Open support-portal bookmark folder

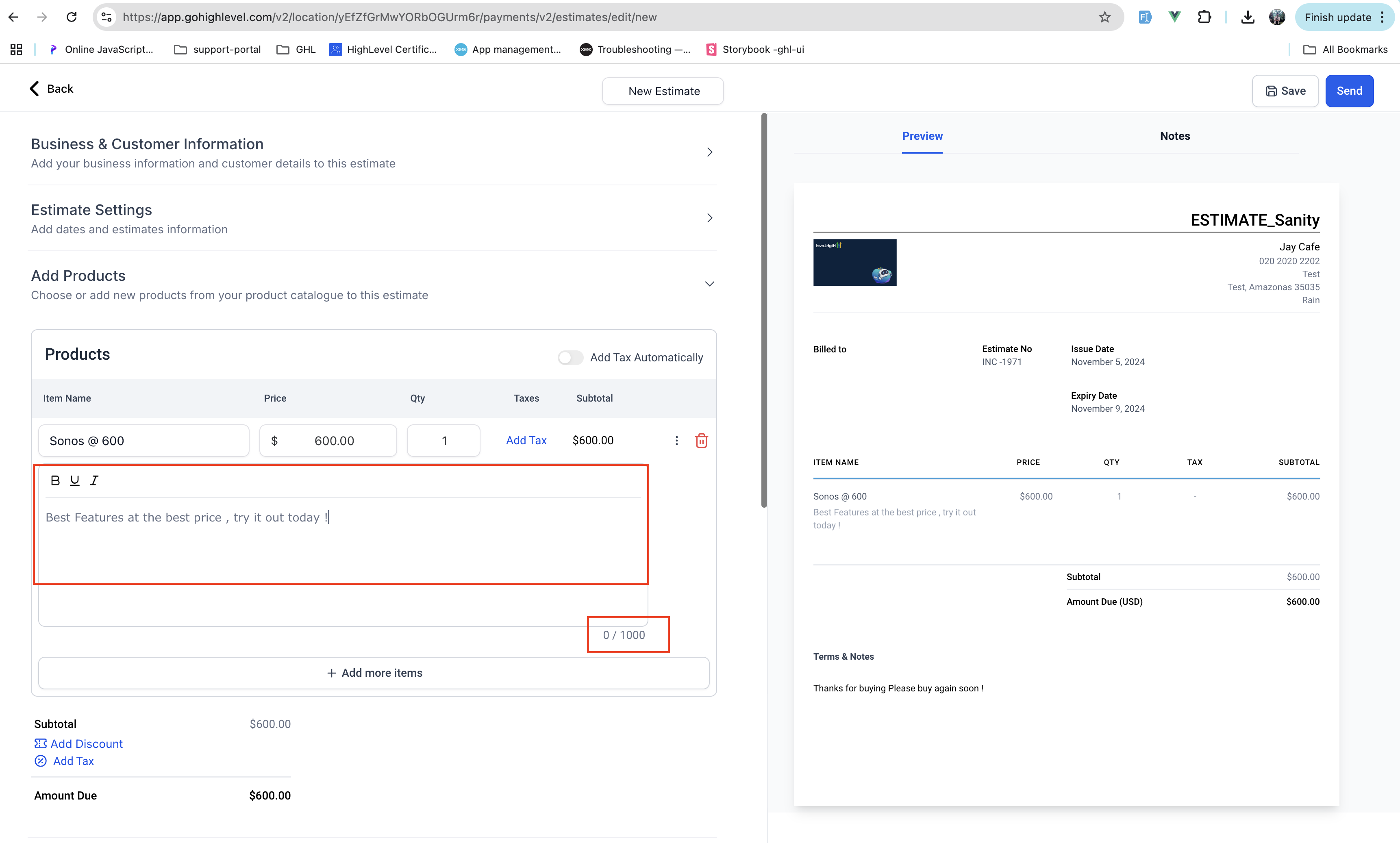click(217, 50)
